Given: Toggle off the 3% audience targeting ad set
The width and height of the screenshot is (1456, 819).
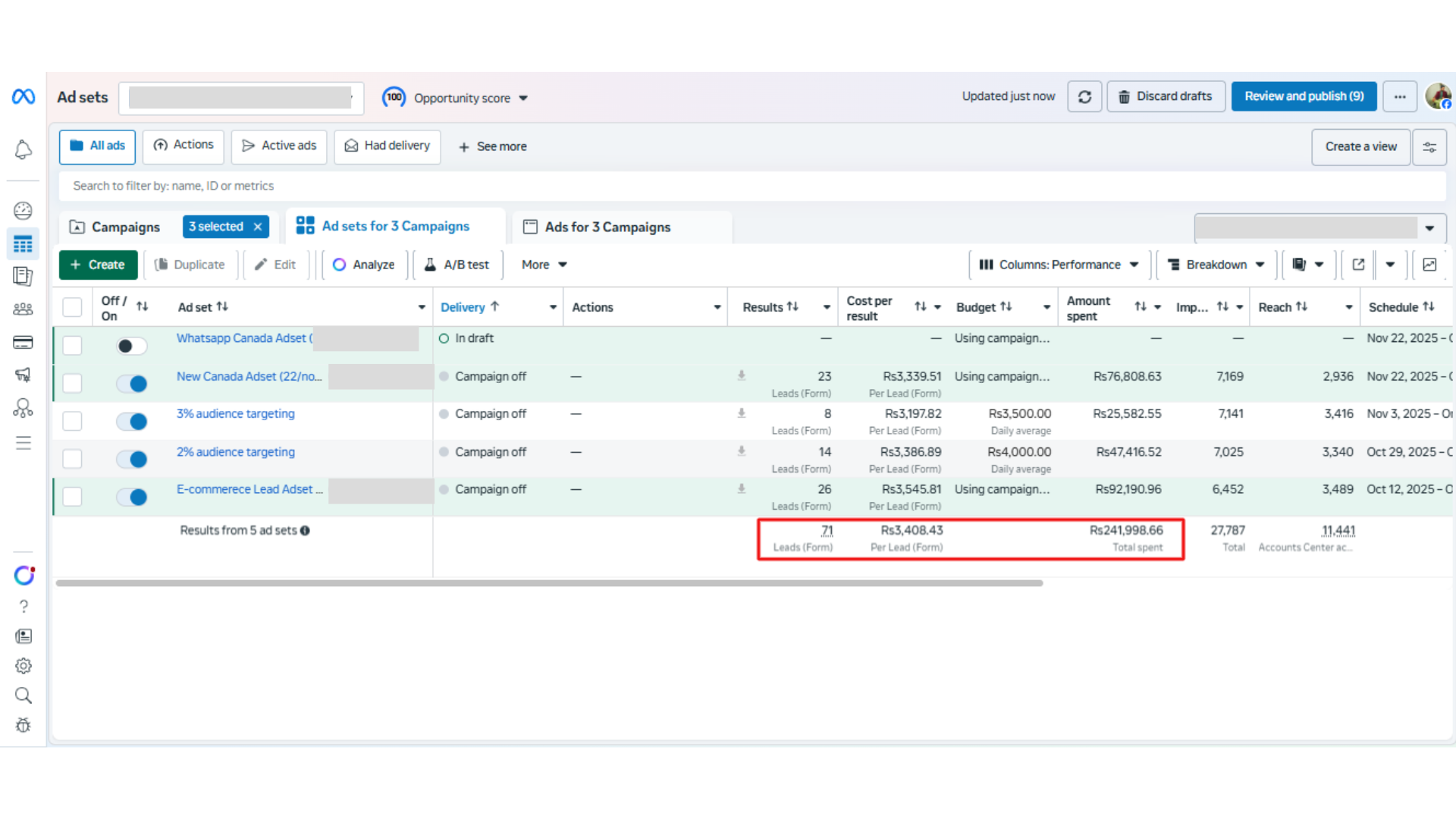Looking at the screenshot, I should tap(132, 422).
